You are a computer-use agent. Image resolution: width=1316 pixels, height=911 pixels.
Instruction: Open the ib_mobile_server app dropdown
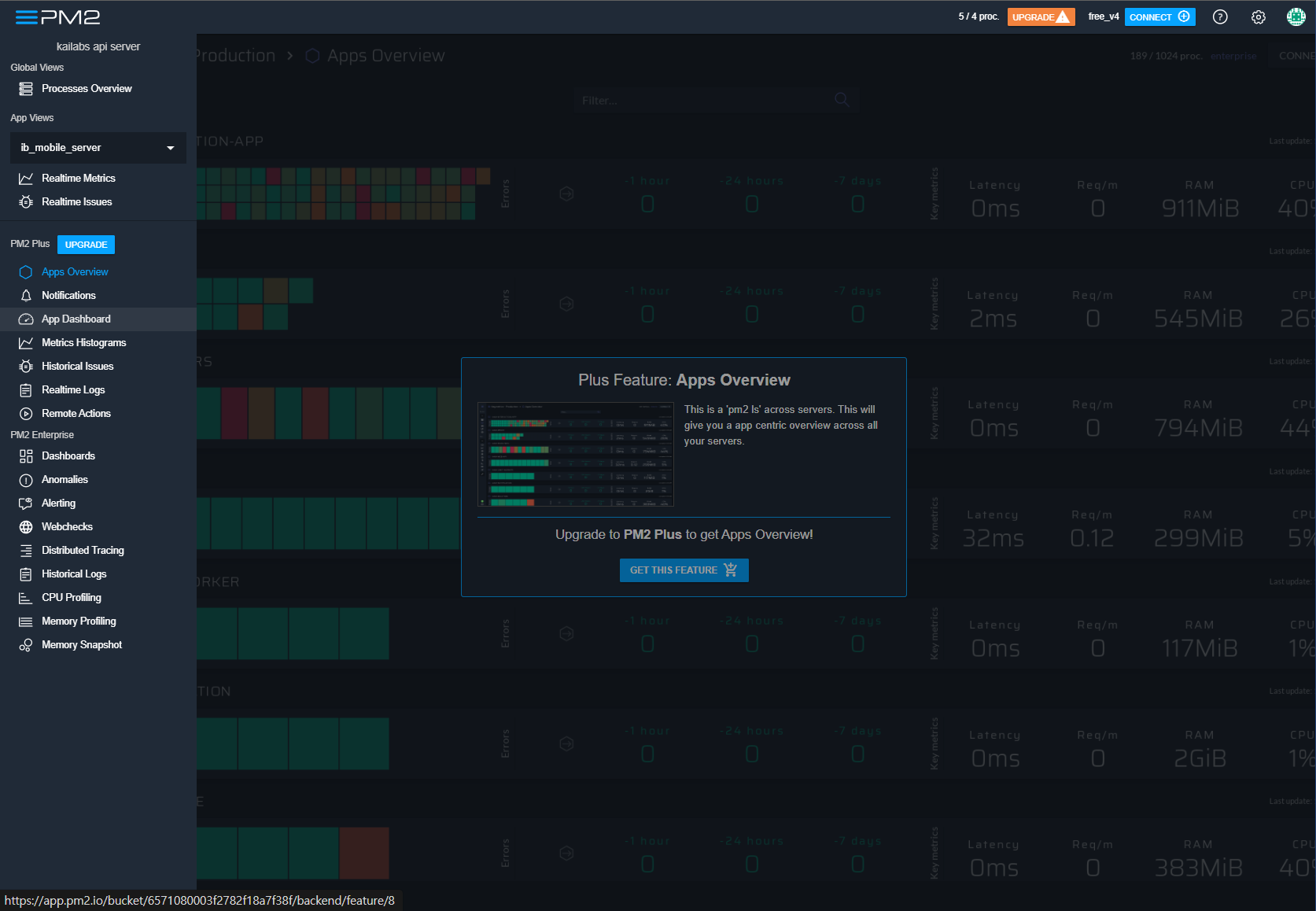[98, 148]
